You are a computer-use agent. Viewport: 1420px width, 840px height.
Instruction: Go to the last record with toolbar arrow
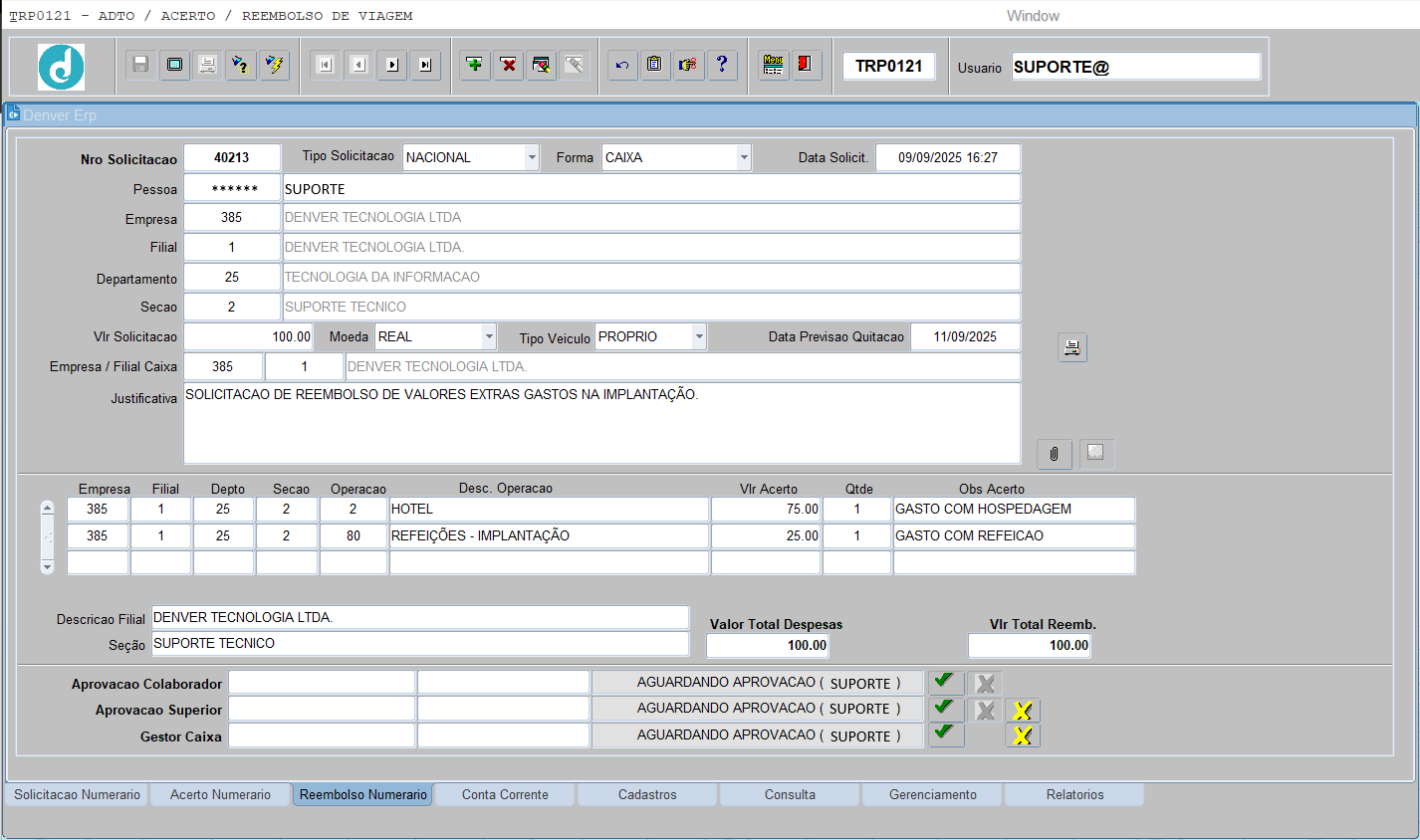tap(425, 65)
